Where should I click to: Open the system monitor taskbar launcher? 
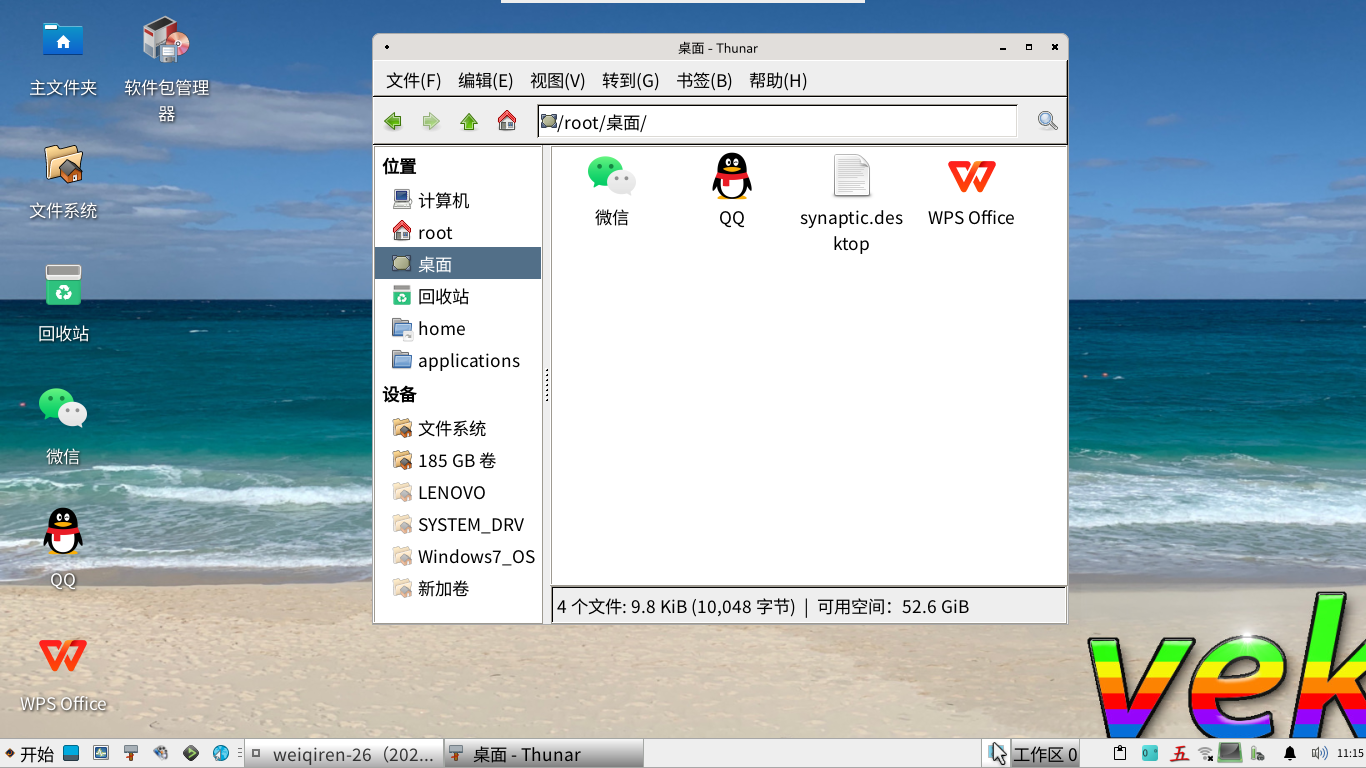click(x=101, y=753)
